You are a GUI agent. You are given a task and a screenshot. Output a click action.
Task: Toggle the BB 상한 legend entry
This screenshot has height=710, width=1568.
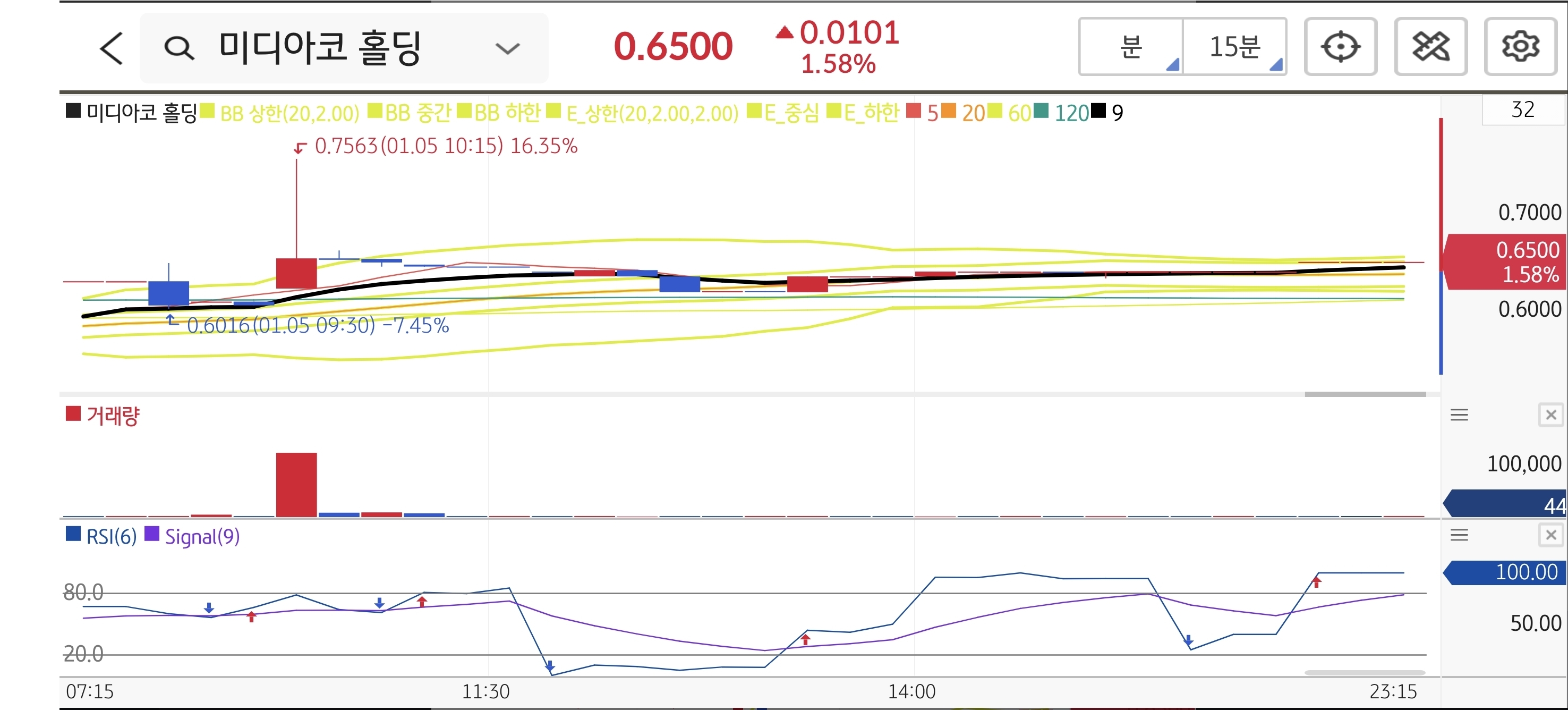click(x=288, y=113)
